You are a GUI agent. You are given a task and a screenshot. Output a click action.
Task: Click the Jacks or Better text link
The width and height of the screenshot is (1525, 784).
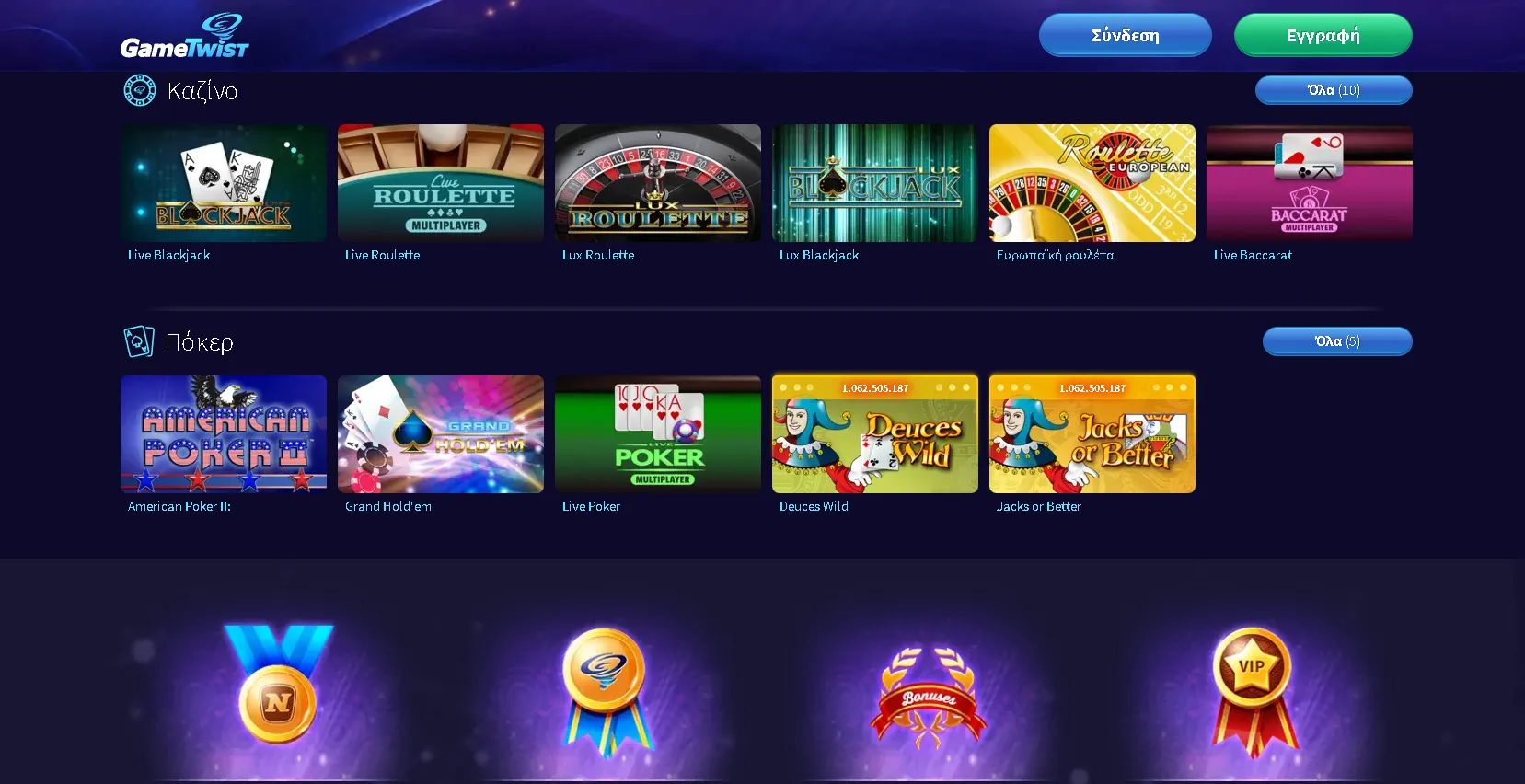point(1039,506)
